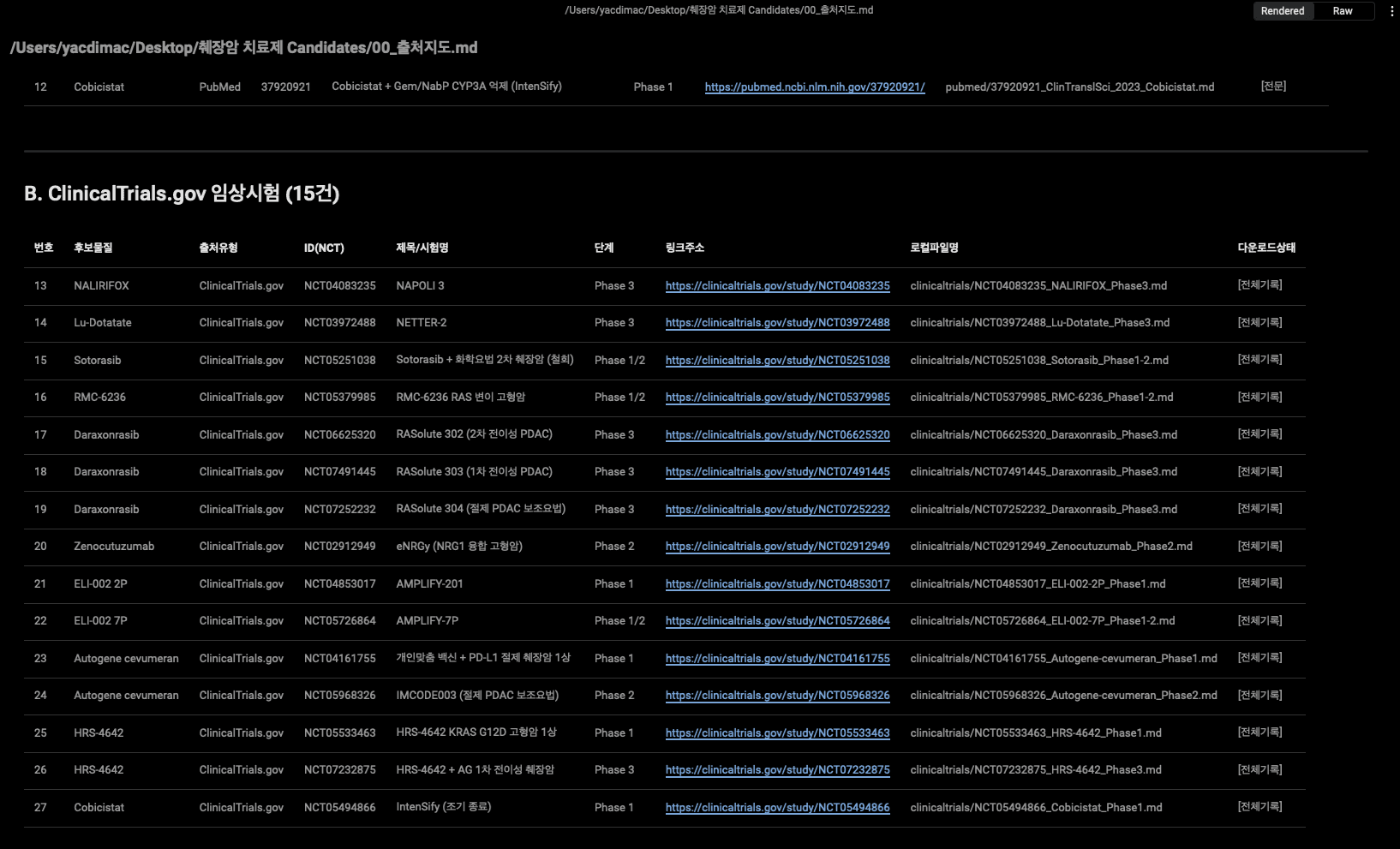1400x849 pixels.
Task: Click the "단계" column header
Action: [x=604, y=248]
